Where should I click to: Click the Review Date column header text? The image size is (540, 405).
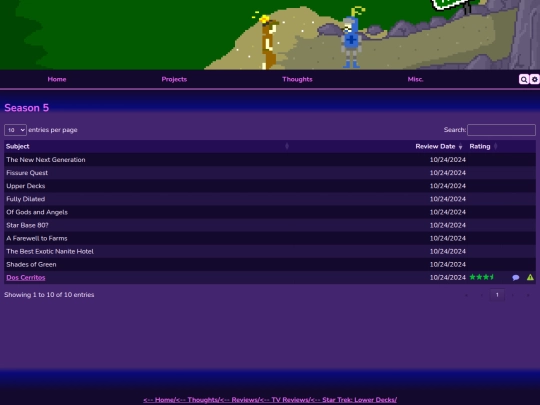435,146
